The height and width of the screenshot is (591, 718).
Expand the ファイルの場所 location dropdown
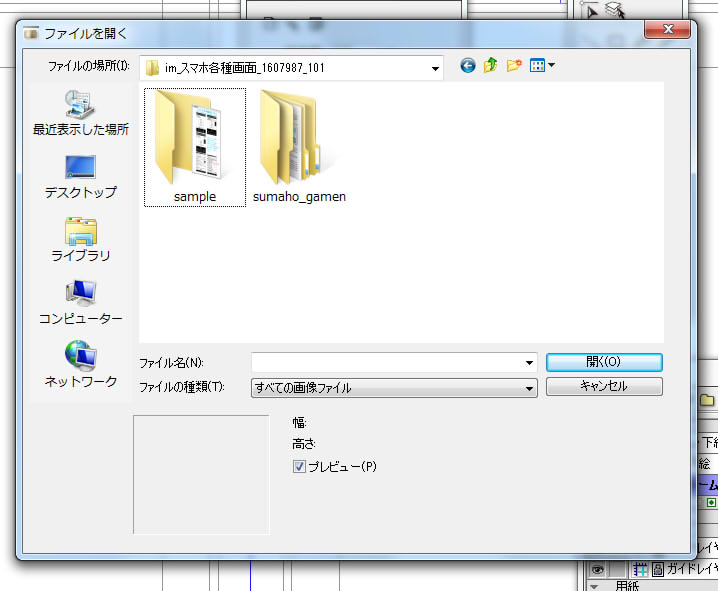435,69
